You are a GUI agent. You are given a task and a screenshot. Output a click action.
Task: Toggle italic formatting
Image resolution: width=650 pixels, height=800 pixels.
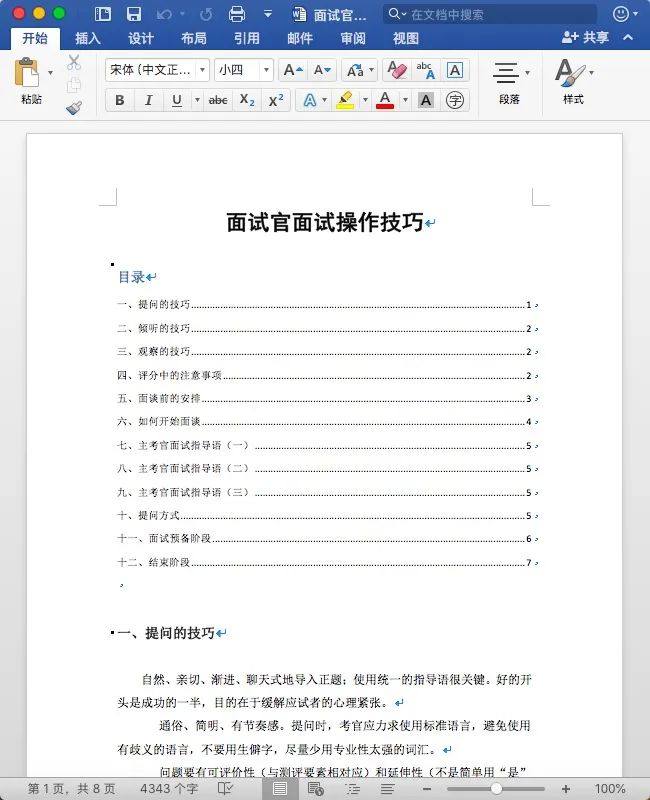tap(148, 100)
